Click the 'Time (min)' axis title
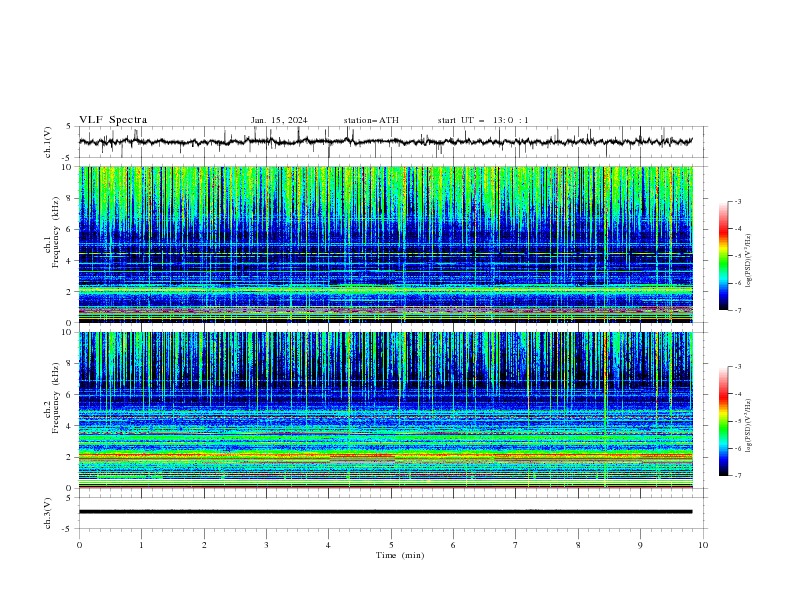The height and width of the screenshot is (612, 792). tap(400, 555)
